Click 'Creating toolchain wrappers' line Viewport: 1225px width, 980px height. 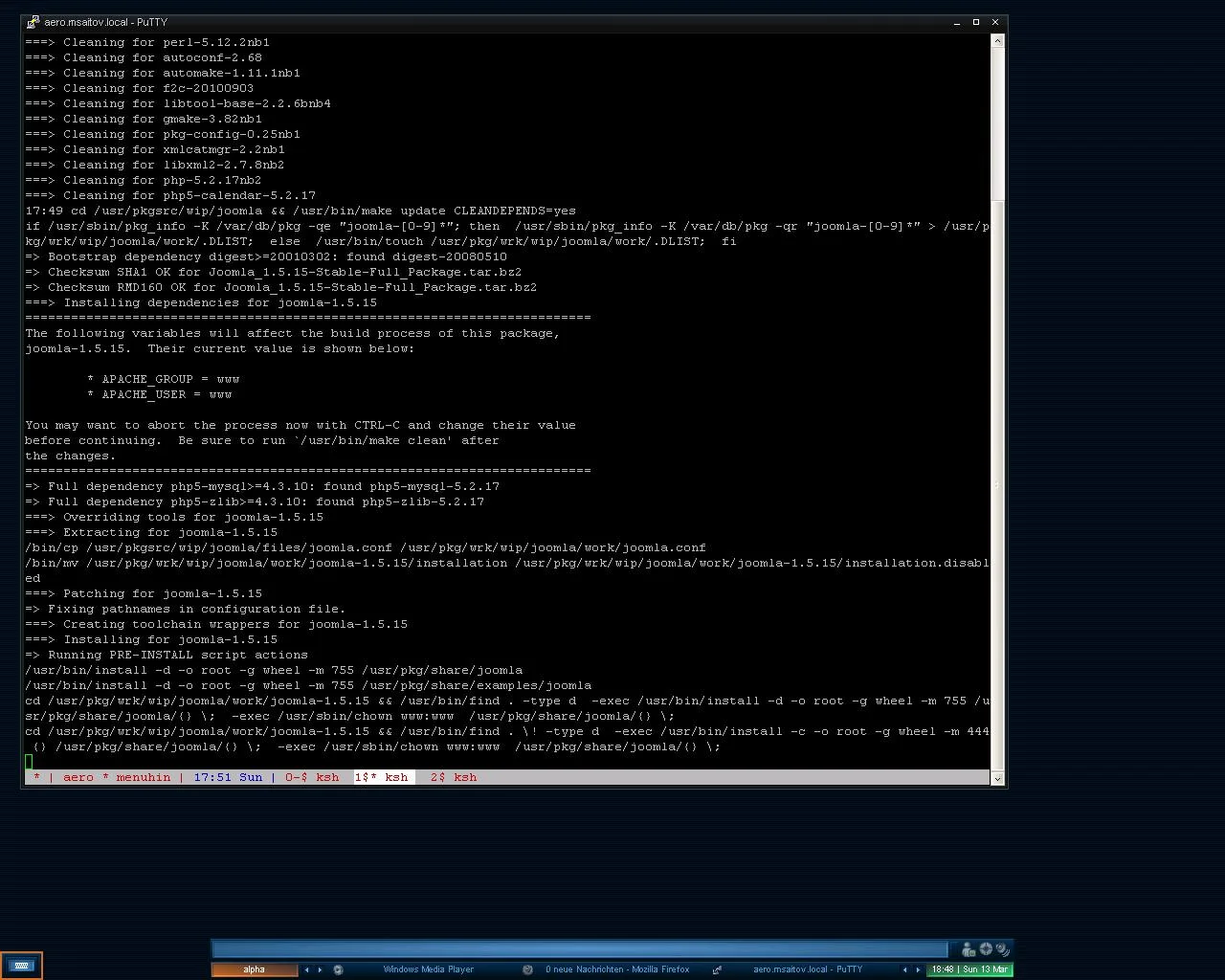pos(216,624)
